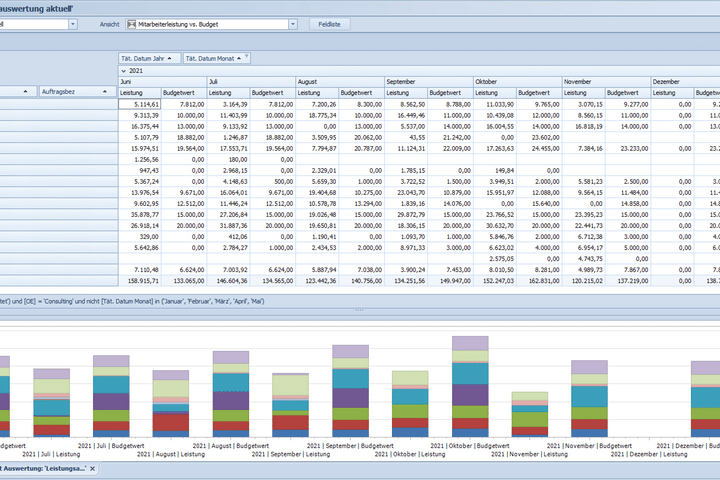Collapse the 2021 year group
This screenshot has width=720, height=480.
[x=122, y=71]
